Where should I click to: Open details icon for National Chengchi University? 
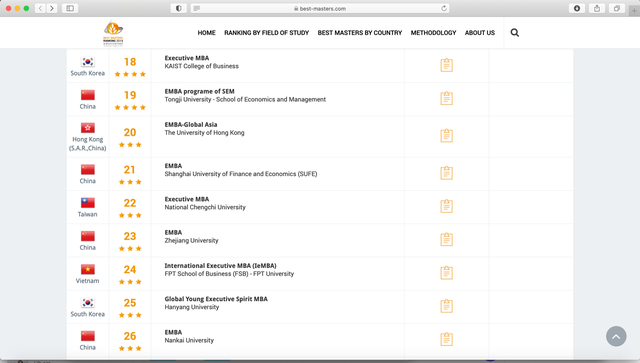[446, 206]
